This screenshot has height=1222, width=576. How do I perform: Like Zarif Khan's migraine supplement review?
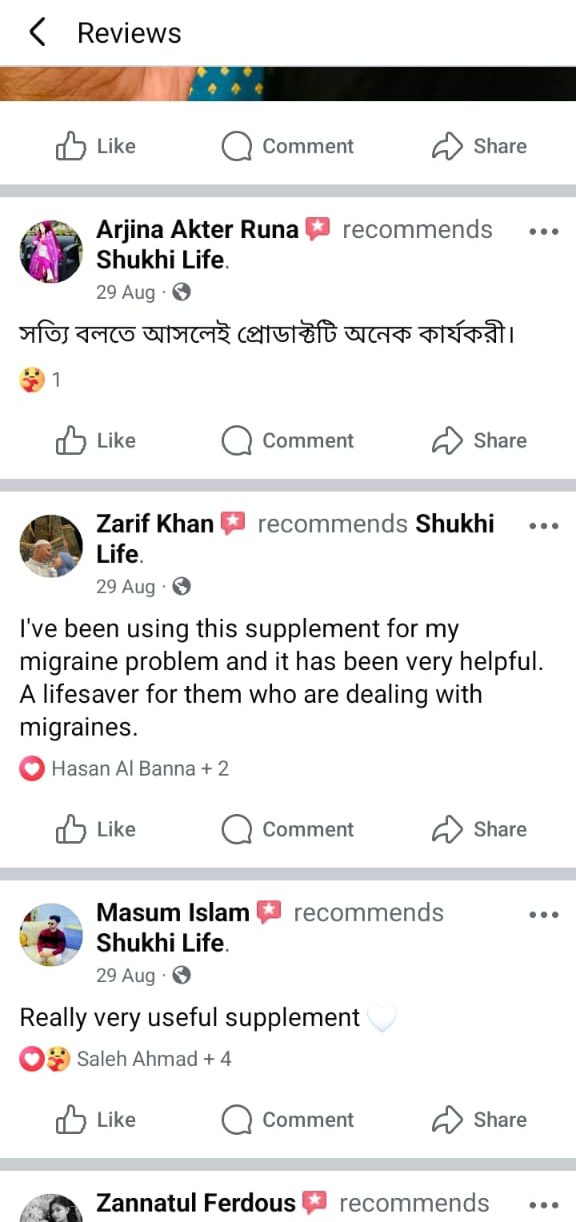pos(95,829)
